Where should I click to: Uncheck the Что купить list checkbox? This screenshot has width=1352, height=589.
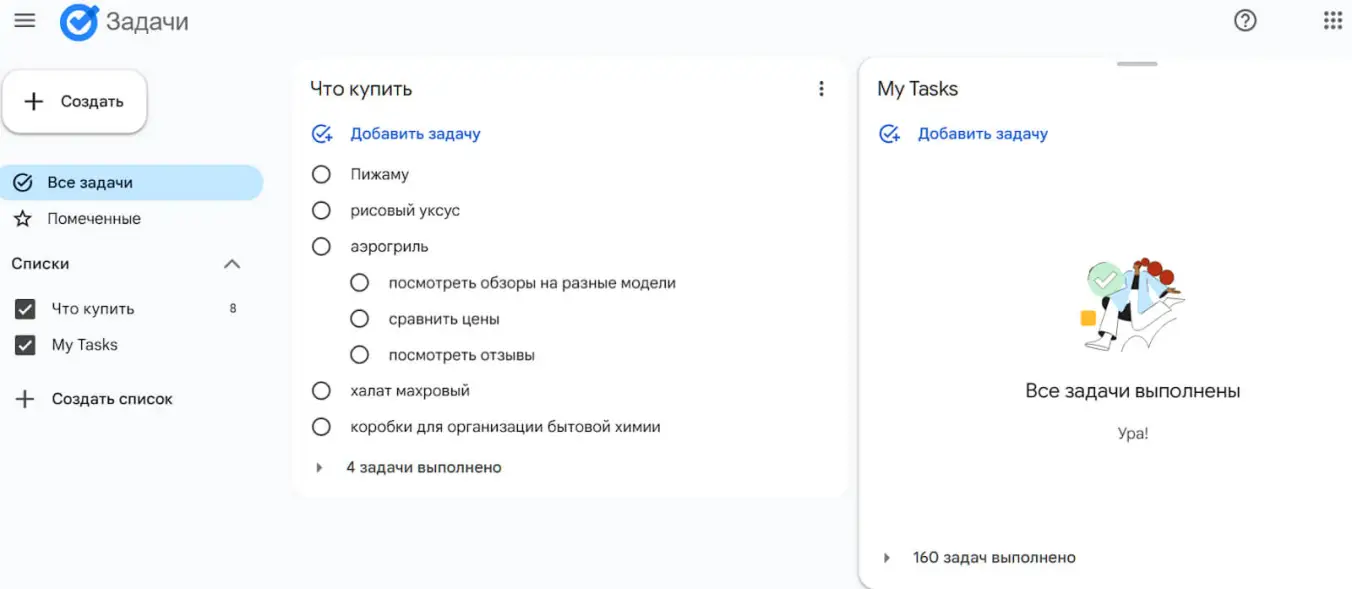click(25, 309)
